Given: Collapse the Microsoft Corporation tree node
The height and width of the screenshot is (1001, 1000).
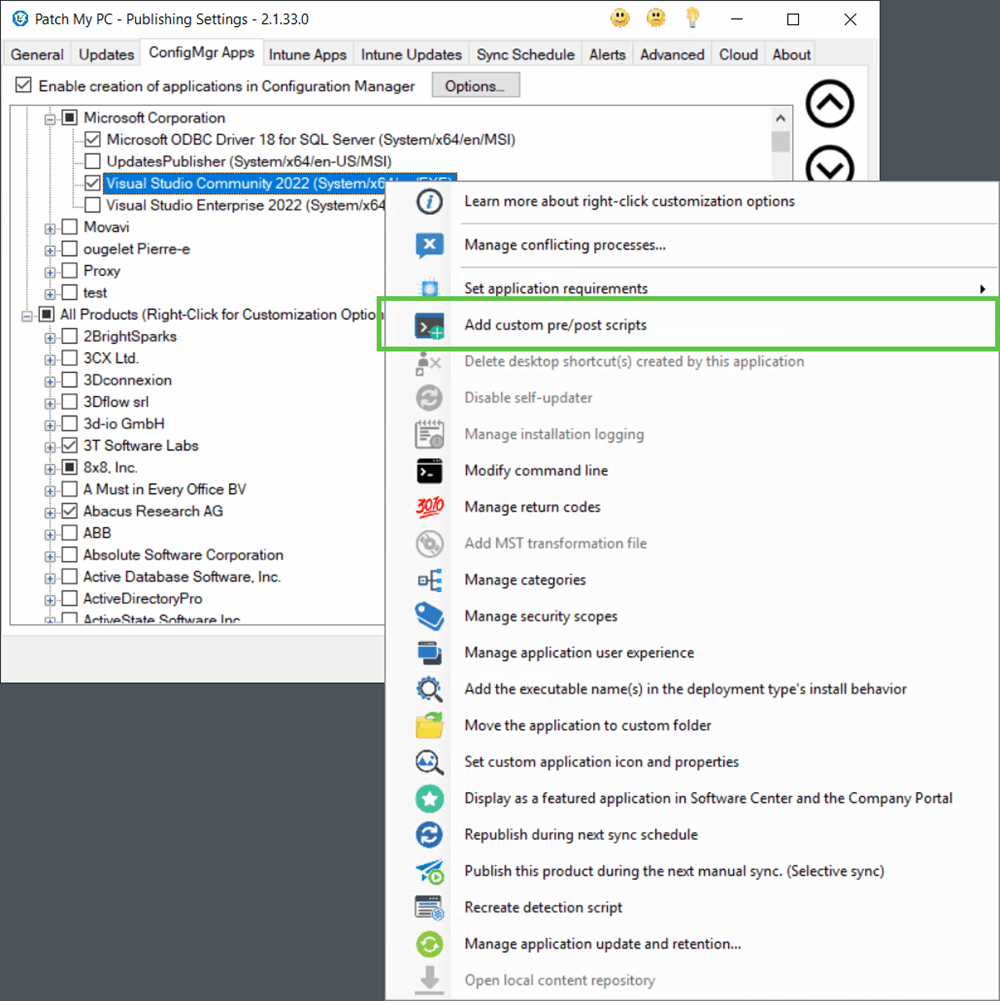Looking at the screenshot, I should pyautogui.click(x=50, y=119).
